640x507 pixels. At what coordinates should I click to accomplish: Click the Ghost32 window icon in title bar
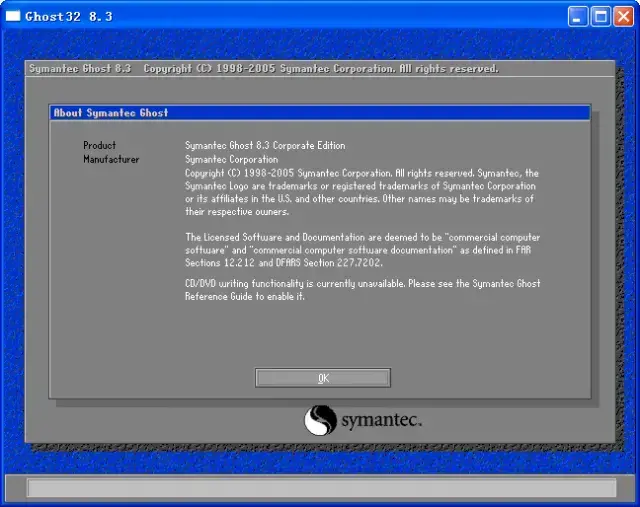tap(13, 16)
